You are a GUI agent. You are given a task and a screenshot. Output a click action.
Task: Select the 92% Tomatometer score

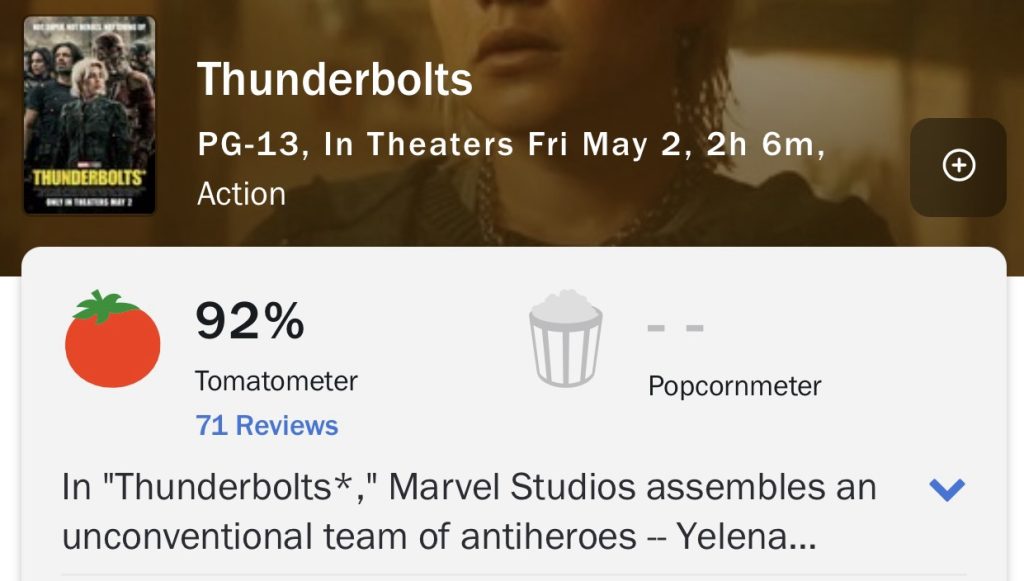coord(249,322)
